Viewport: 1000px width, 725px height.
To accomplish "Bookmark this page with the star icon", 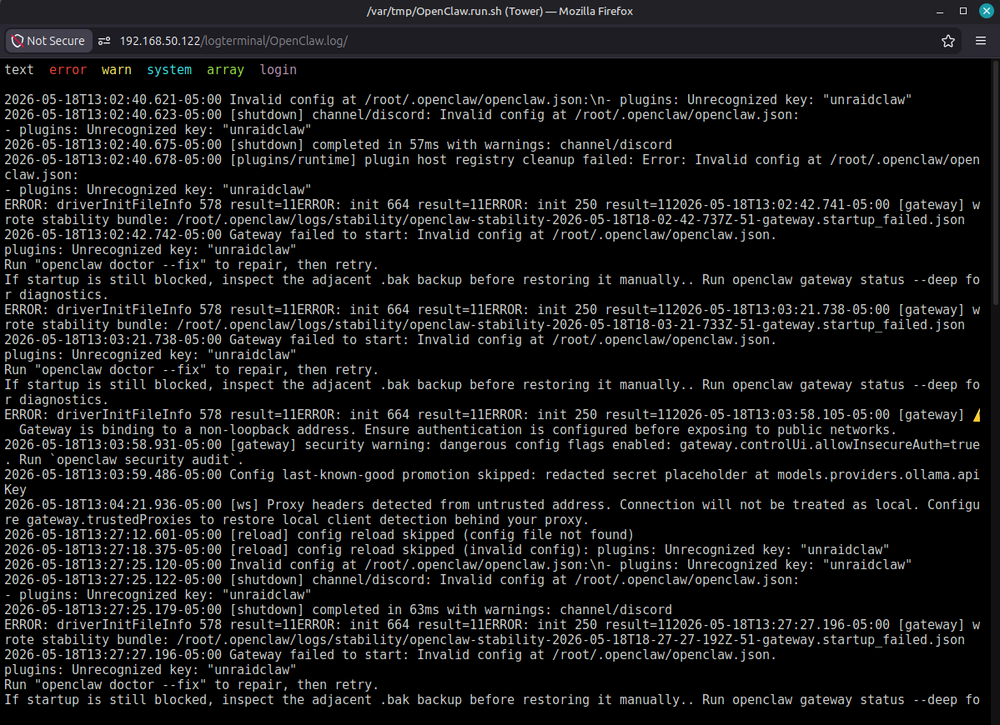I will click(948, 41).
